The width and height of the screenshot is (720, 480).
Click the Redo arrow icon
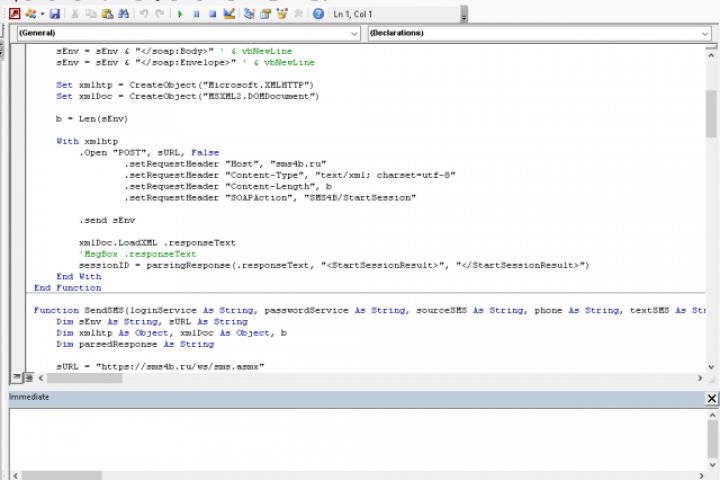[x=159, y=14]
